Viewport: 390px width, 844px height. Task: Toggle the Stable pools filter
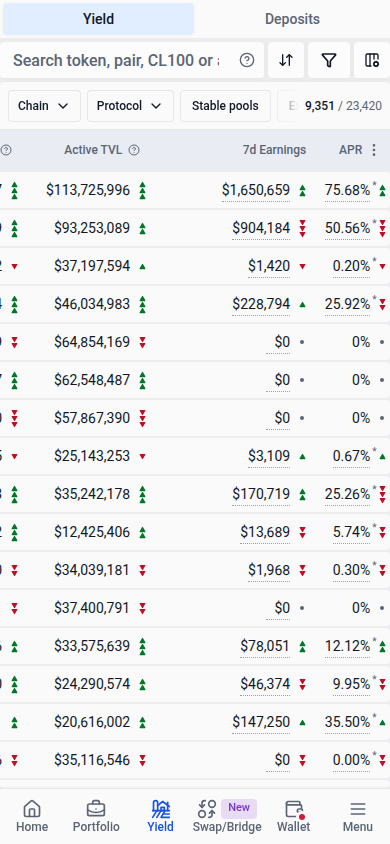(x=225, y=106)
